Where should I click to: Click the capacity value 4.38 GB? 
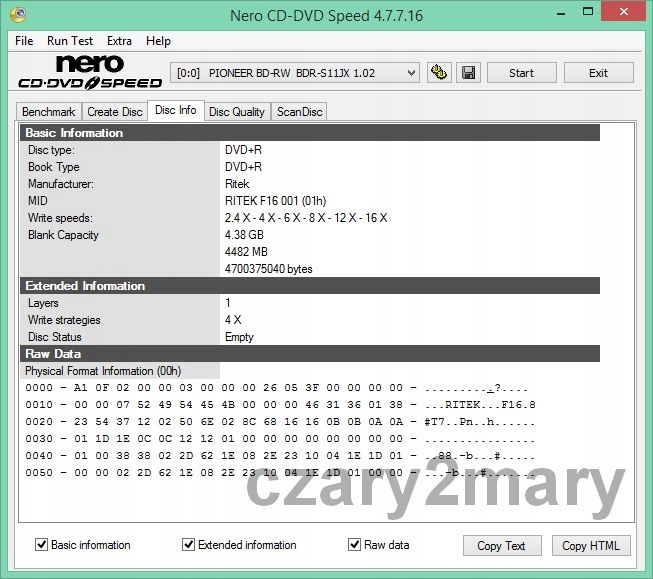pyautogui.click(x=244, y=235)
